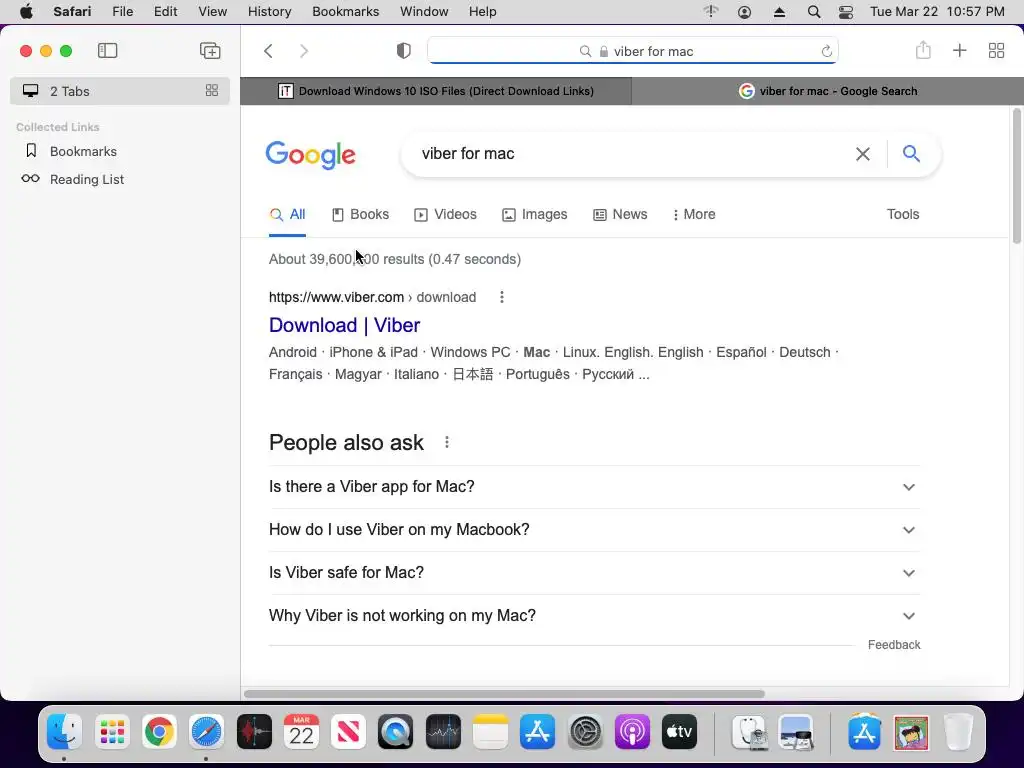Screen dimensions: 1024x768
Task: Open Podcasts from the dock
Action: 632,731
